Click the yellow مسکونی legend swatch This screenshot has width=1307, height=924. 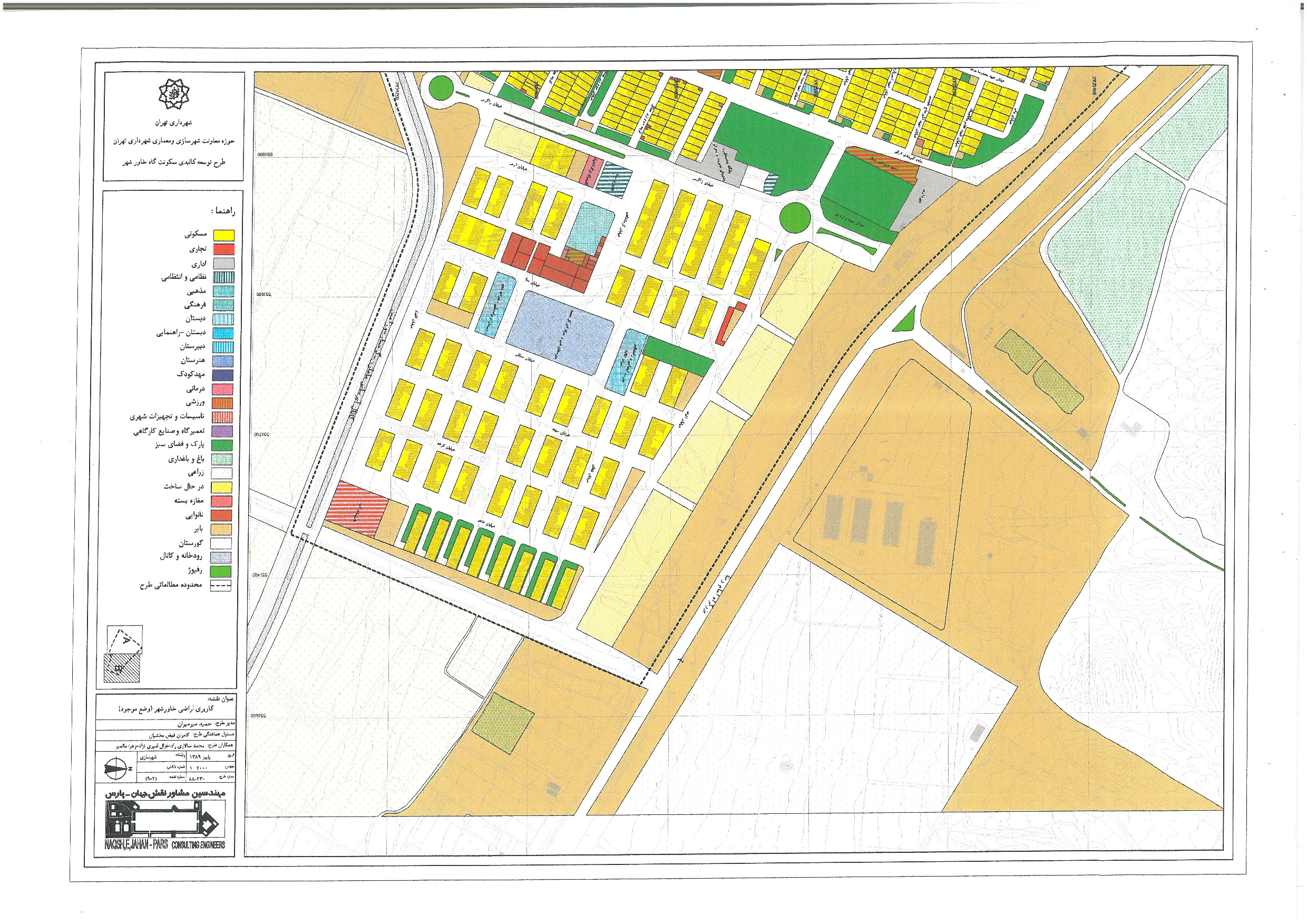pyautogui.click(x=223, y=235)
